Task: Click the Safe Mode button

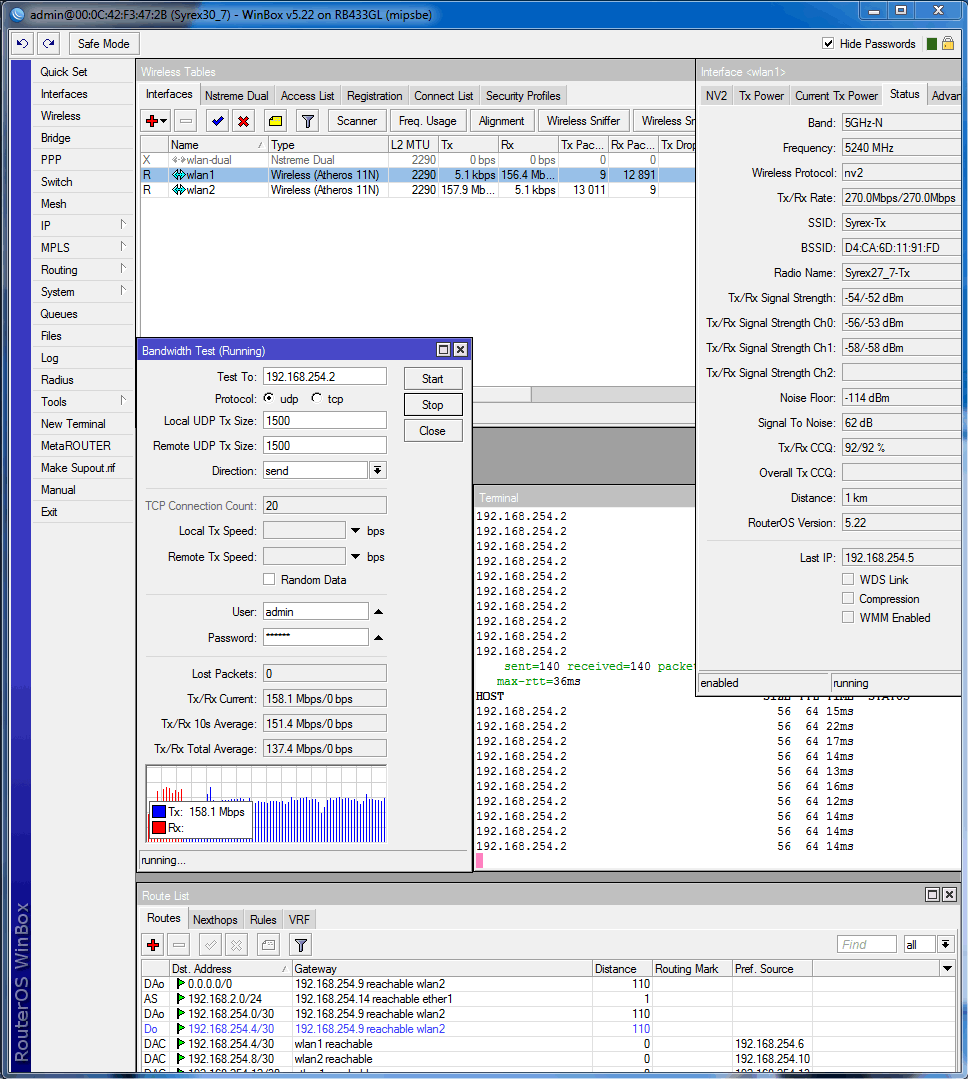Action: 104,43
